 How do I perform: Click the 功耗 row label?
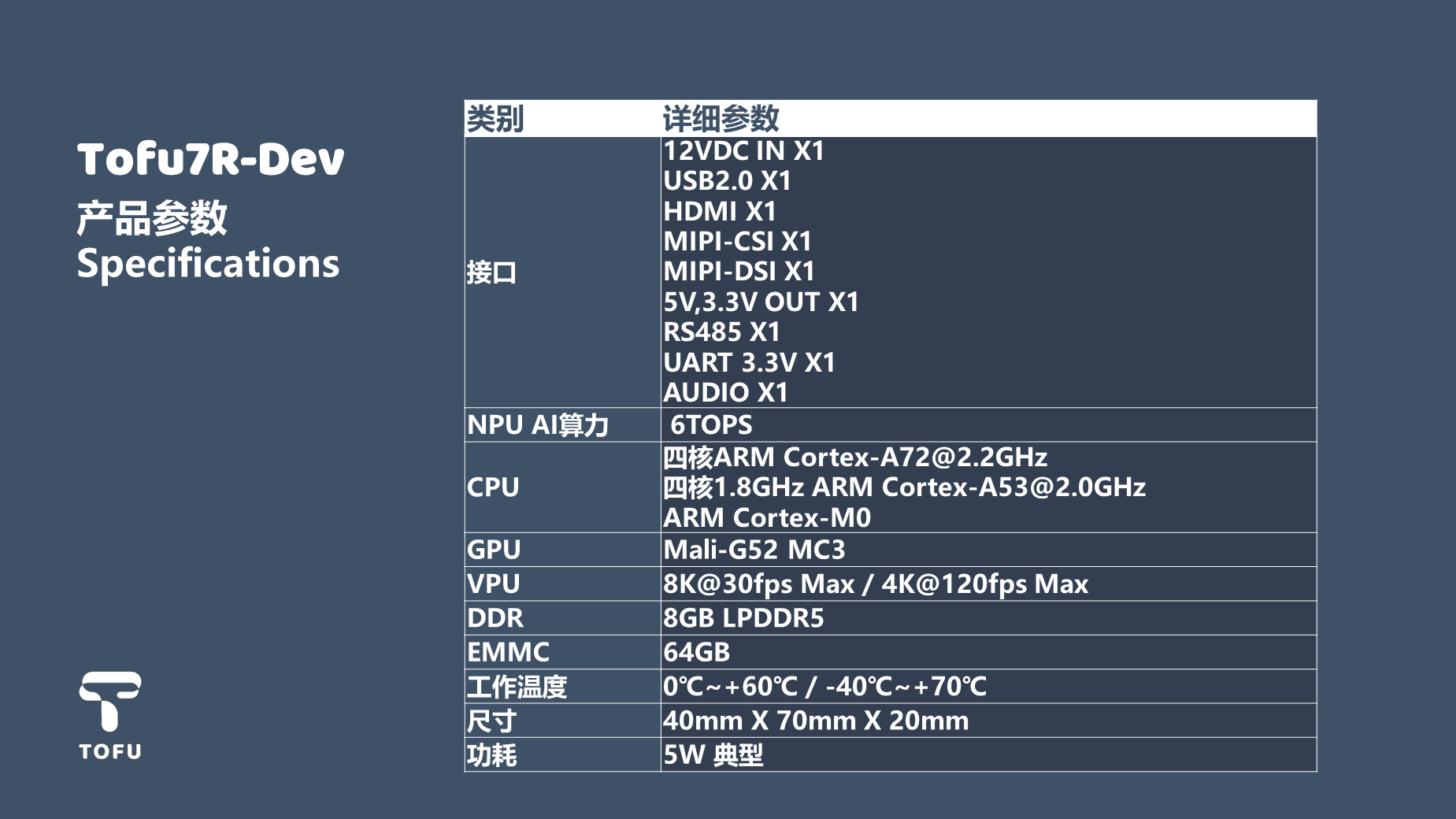(x=491, y=755)
